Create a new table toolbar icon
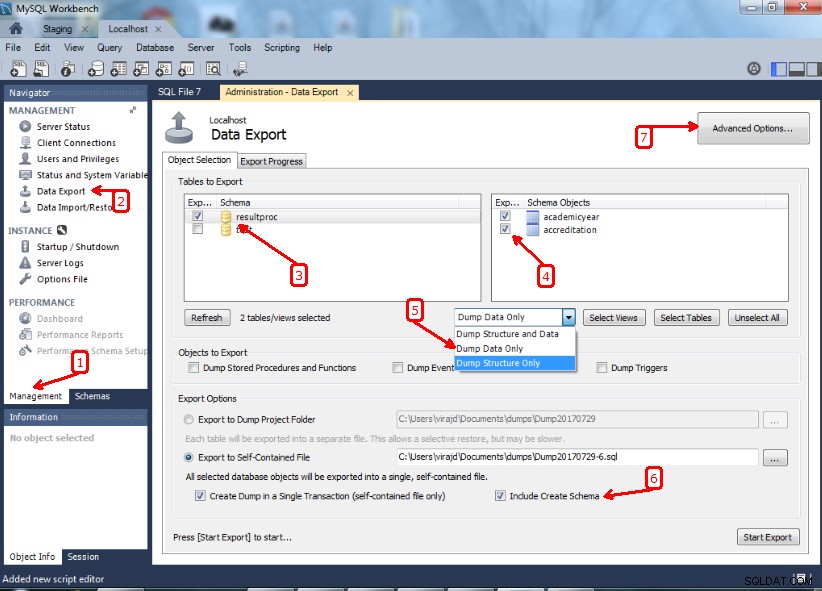The height and width of the screenshot is (591, 822). click(x=118, y=69)
